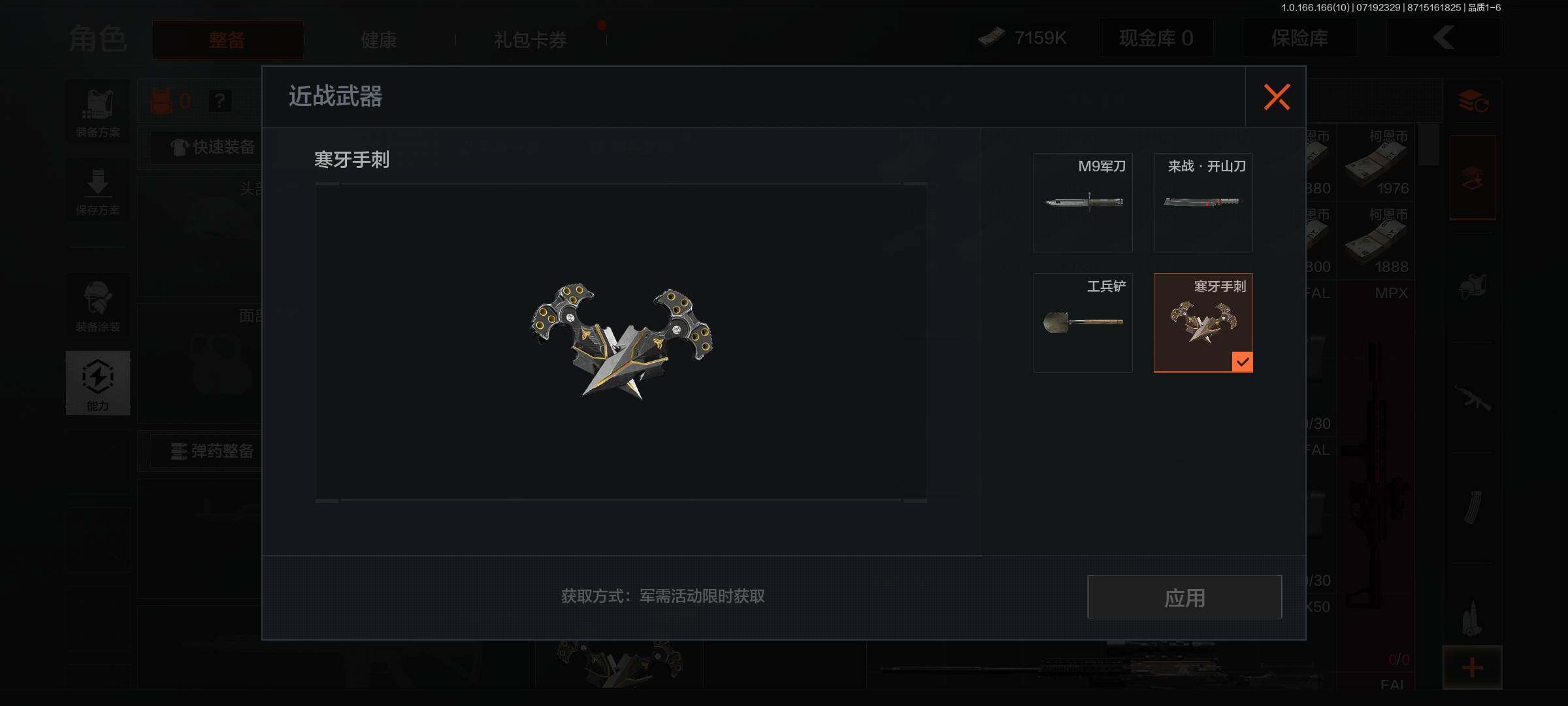Choose the 工兵铲 shovel weapon
1568x706 pixels.
pyautogui.click(x=1083, y=323)
